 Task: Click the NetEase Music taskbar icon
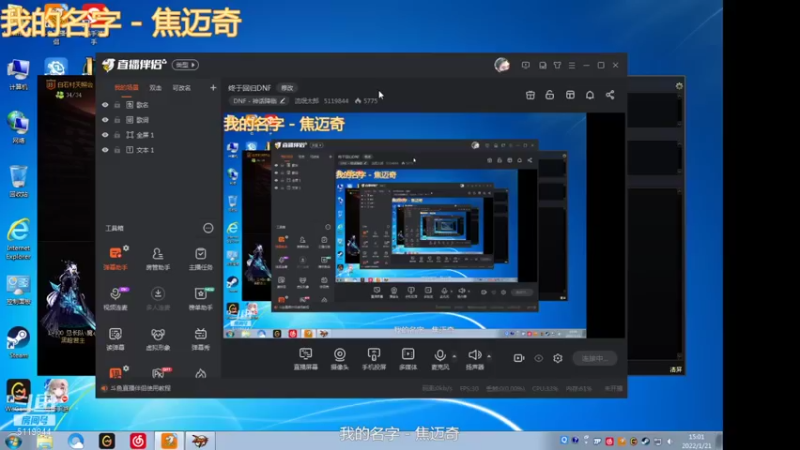point(138,441)
